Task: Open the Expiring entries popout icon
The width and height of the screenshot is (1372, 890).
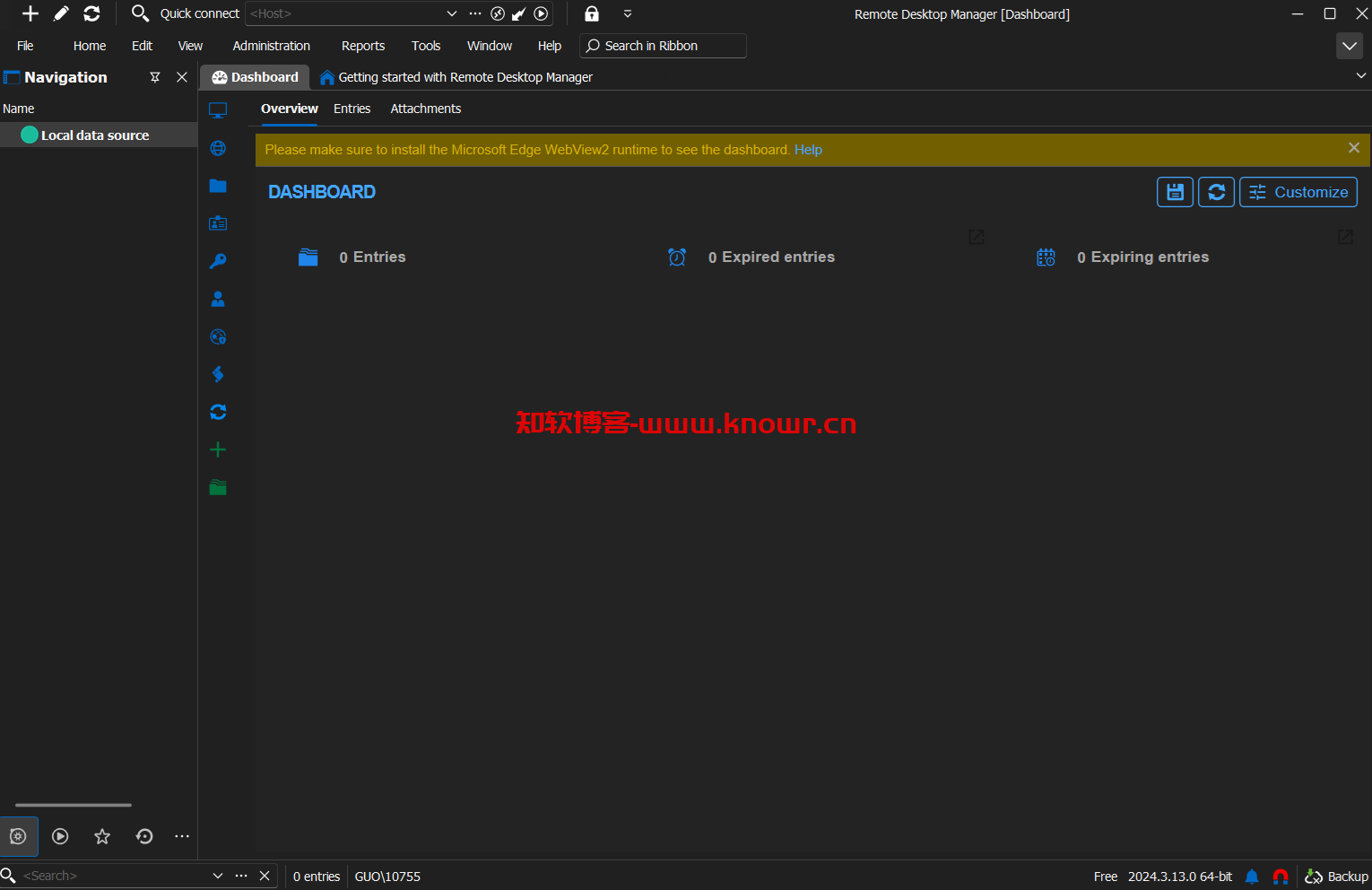Action: [x=1345, y=237]
